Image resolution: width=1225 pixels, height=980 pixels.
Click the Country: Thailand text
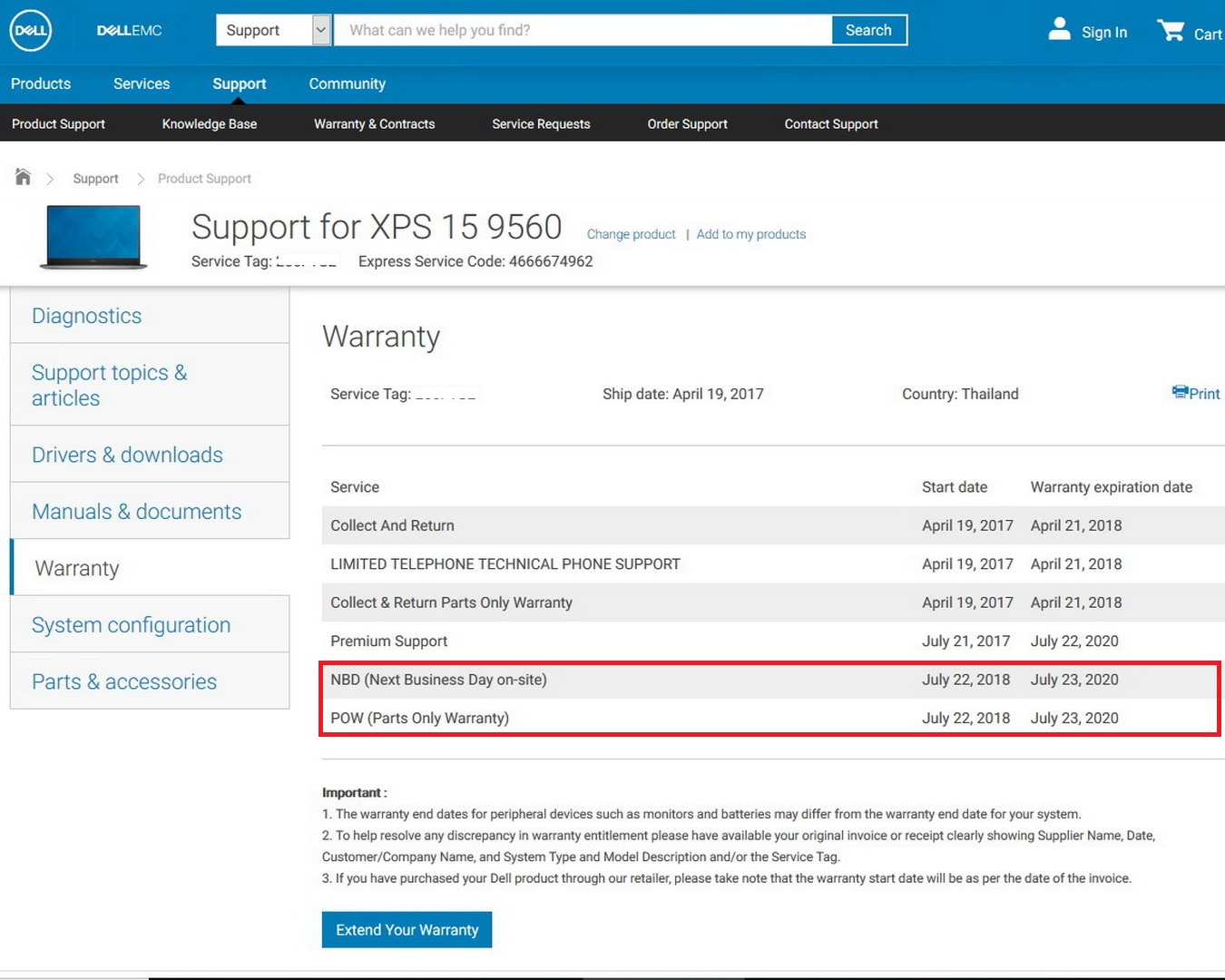(x=960, y=394)
